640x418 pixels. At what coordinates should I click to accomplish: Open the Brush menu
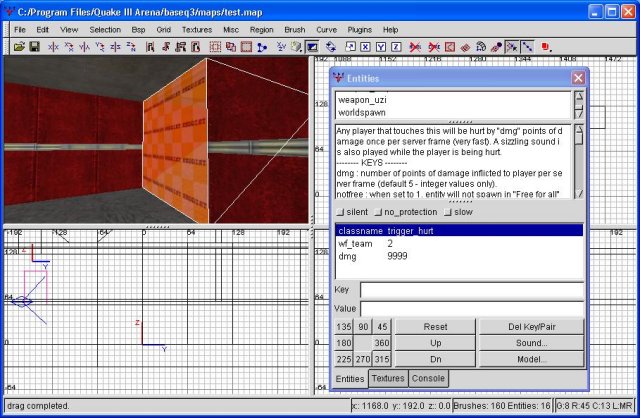coord(295,30)
